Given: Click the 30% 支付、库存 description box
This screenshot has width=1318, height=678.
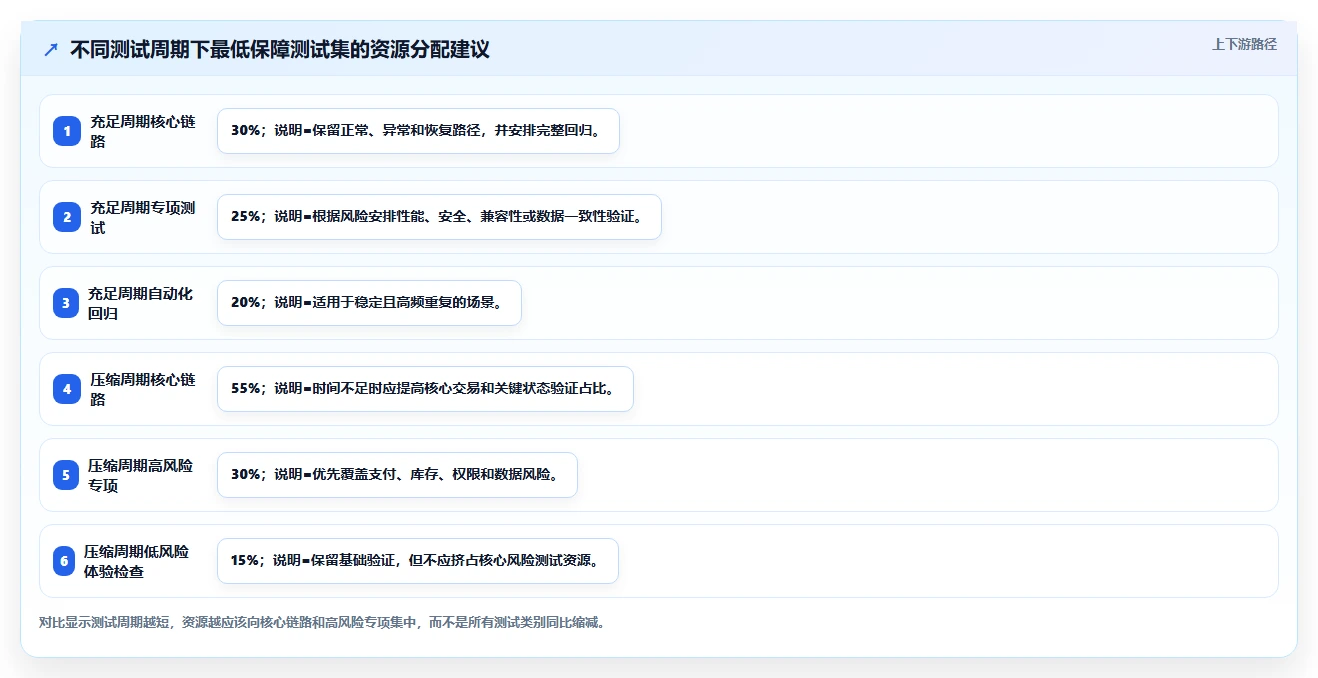Looking at the screenshot, I should (x=397, y=475).
